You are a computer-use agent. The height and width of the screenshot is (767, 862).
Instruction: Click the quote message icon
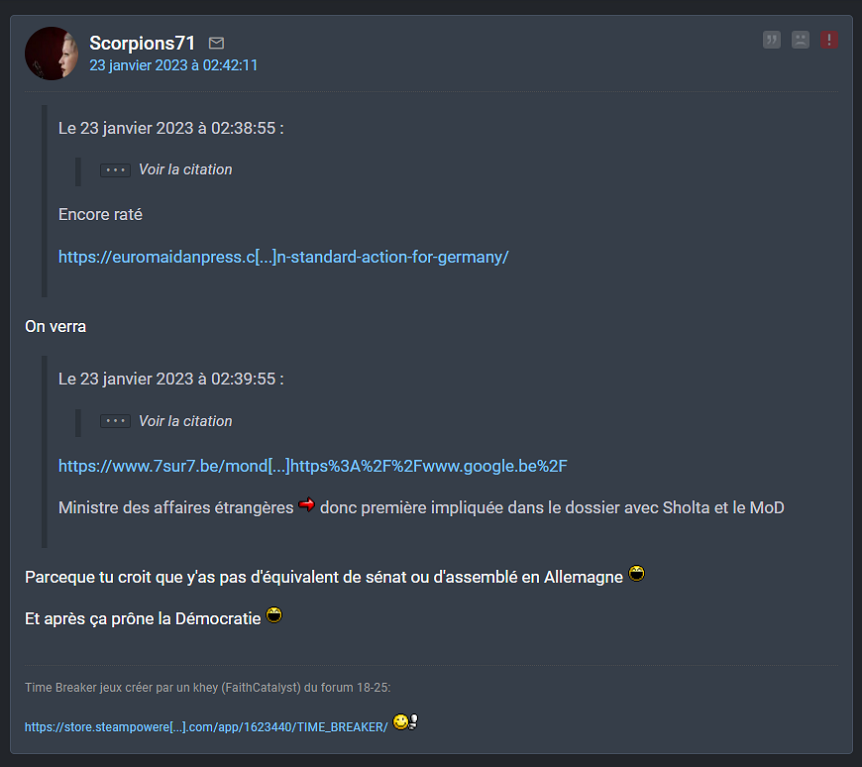point(771,40)
